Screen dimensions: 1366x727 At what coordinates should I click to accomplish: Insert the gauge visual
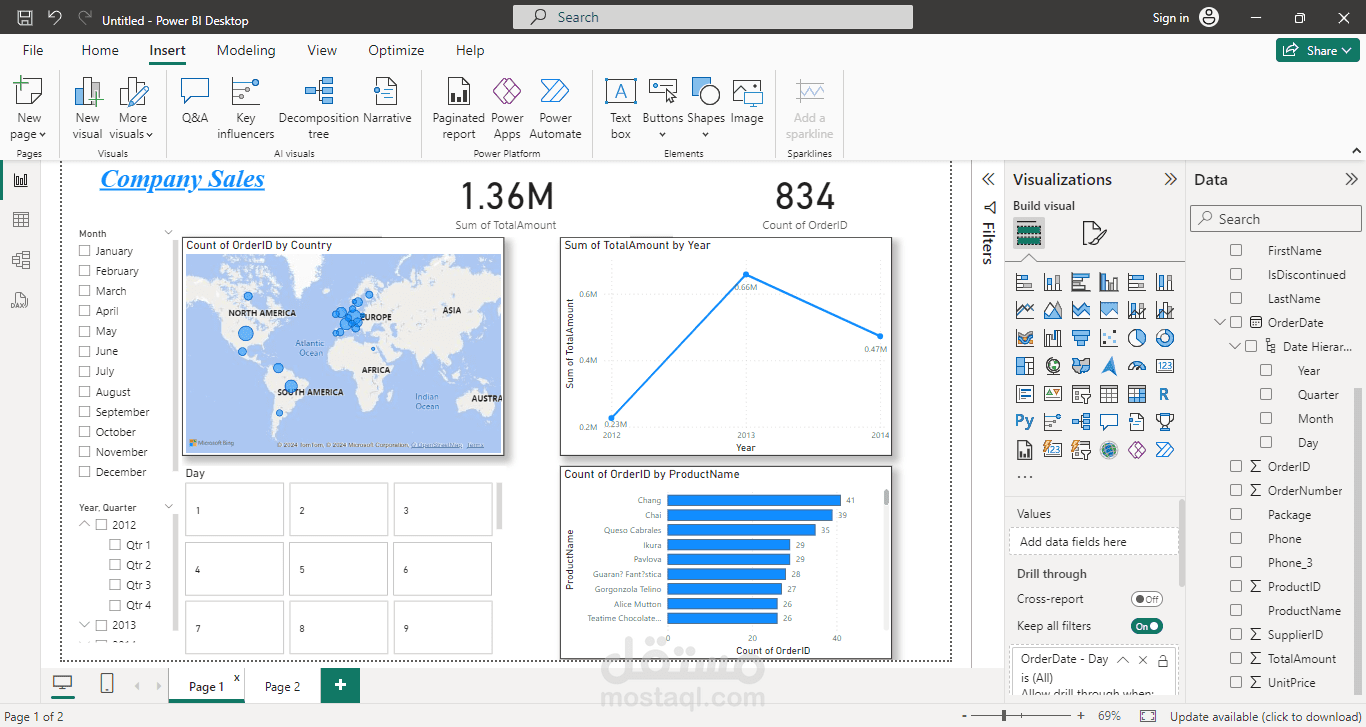1136,366
